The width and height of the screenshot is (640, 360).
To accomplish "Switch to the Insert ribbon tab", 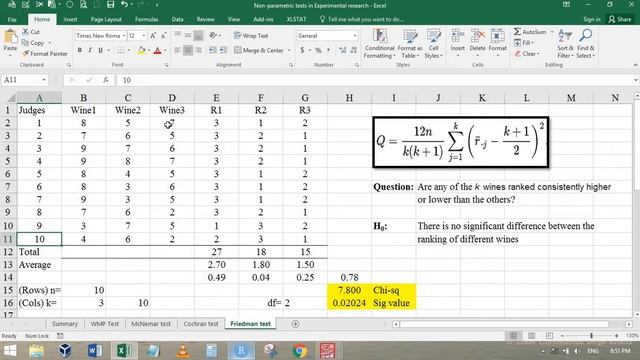I will [70, 19].
